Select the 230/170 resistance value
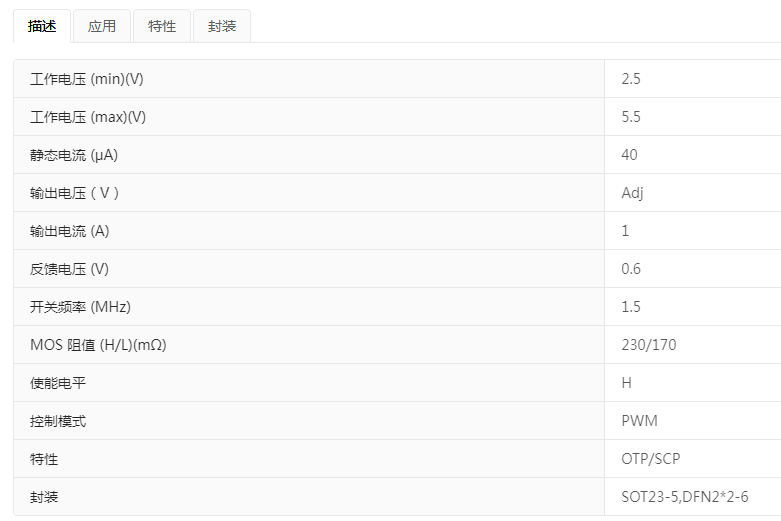Screen dimensions: 781x521 [x=649, y=345]
